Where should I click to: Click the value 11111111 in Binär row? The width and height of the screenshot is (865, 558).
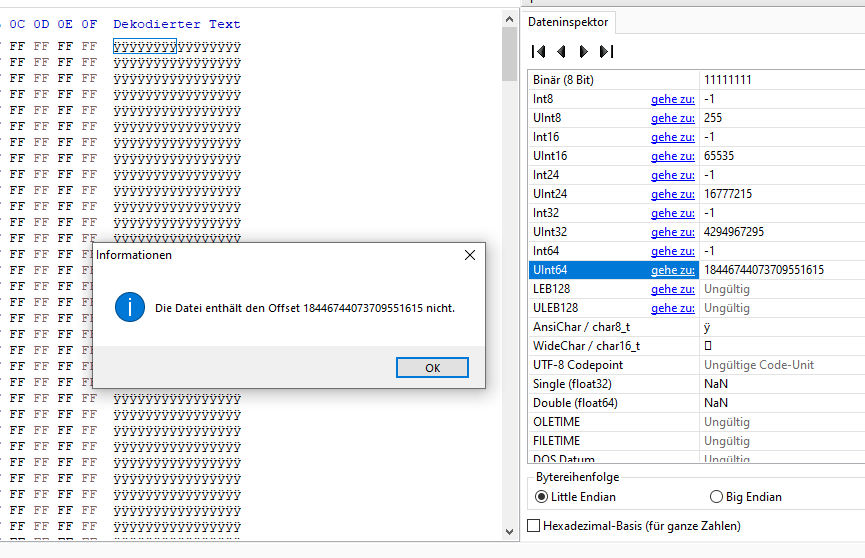pyautogui.click(x=728, y=80)
